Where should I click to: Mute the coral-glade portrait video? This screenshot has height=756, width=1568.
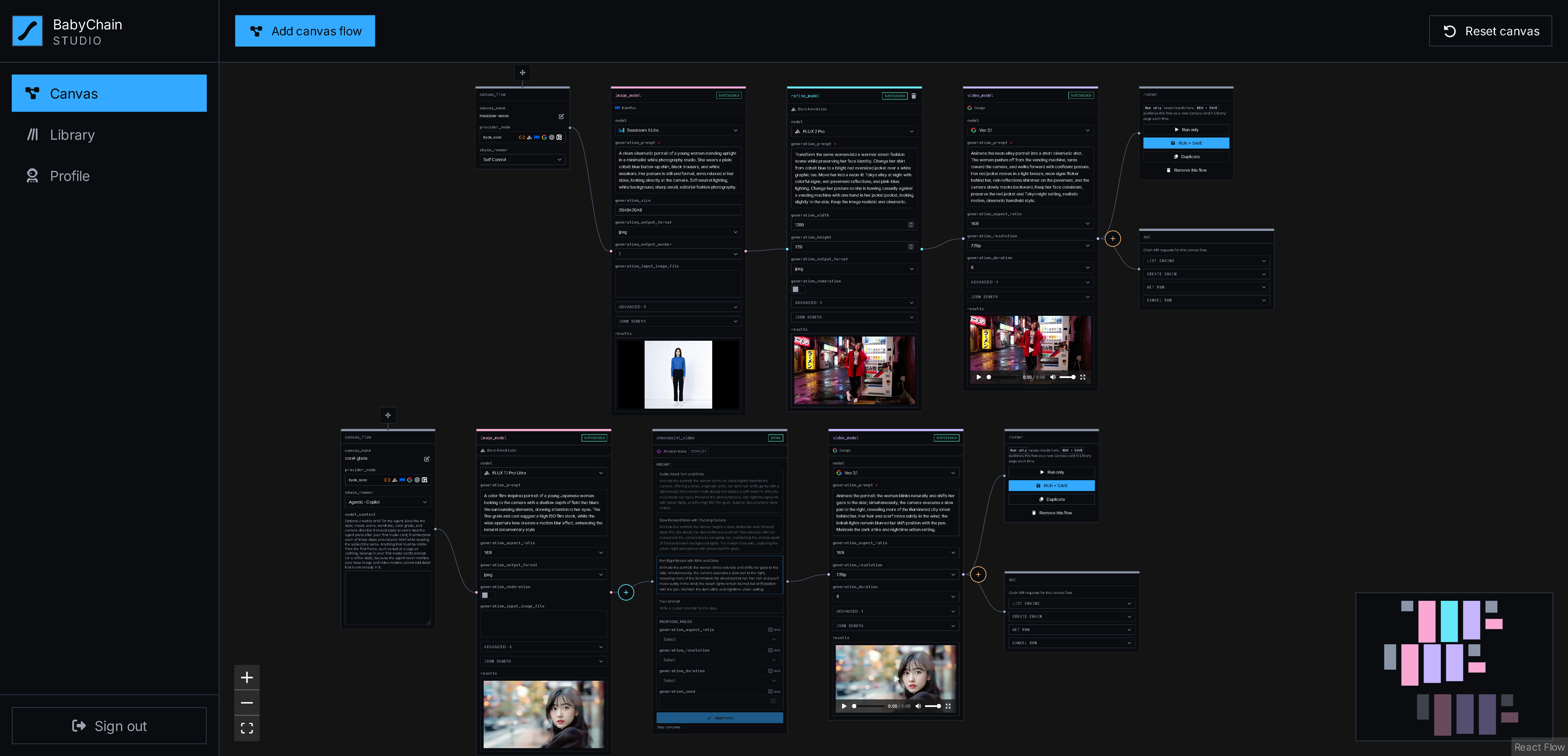pos(919,706)
